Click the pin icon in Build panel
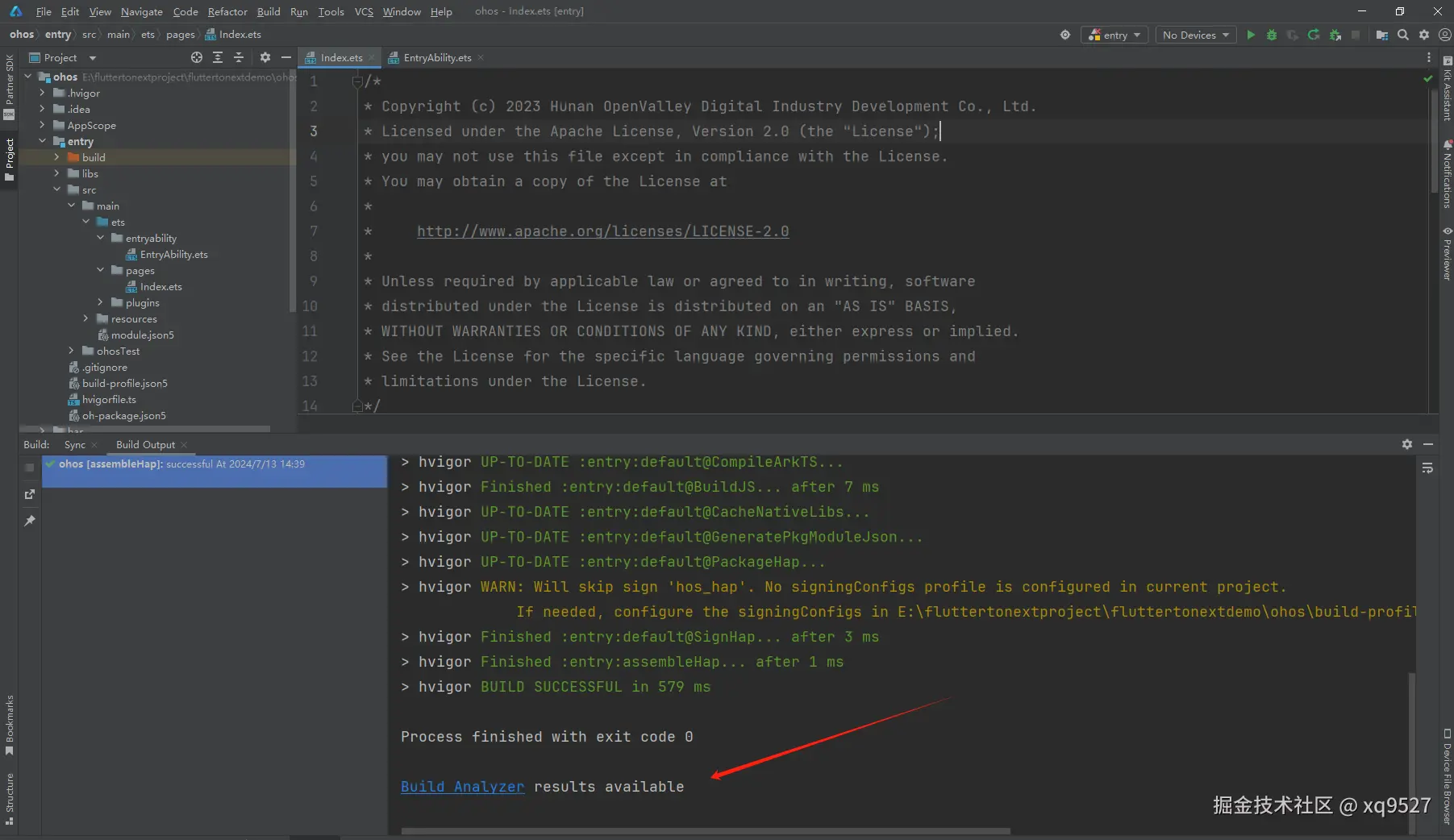 point(30,521)
